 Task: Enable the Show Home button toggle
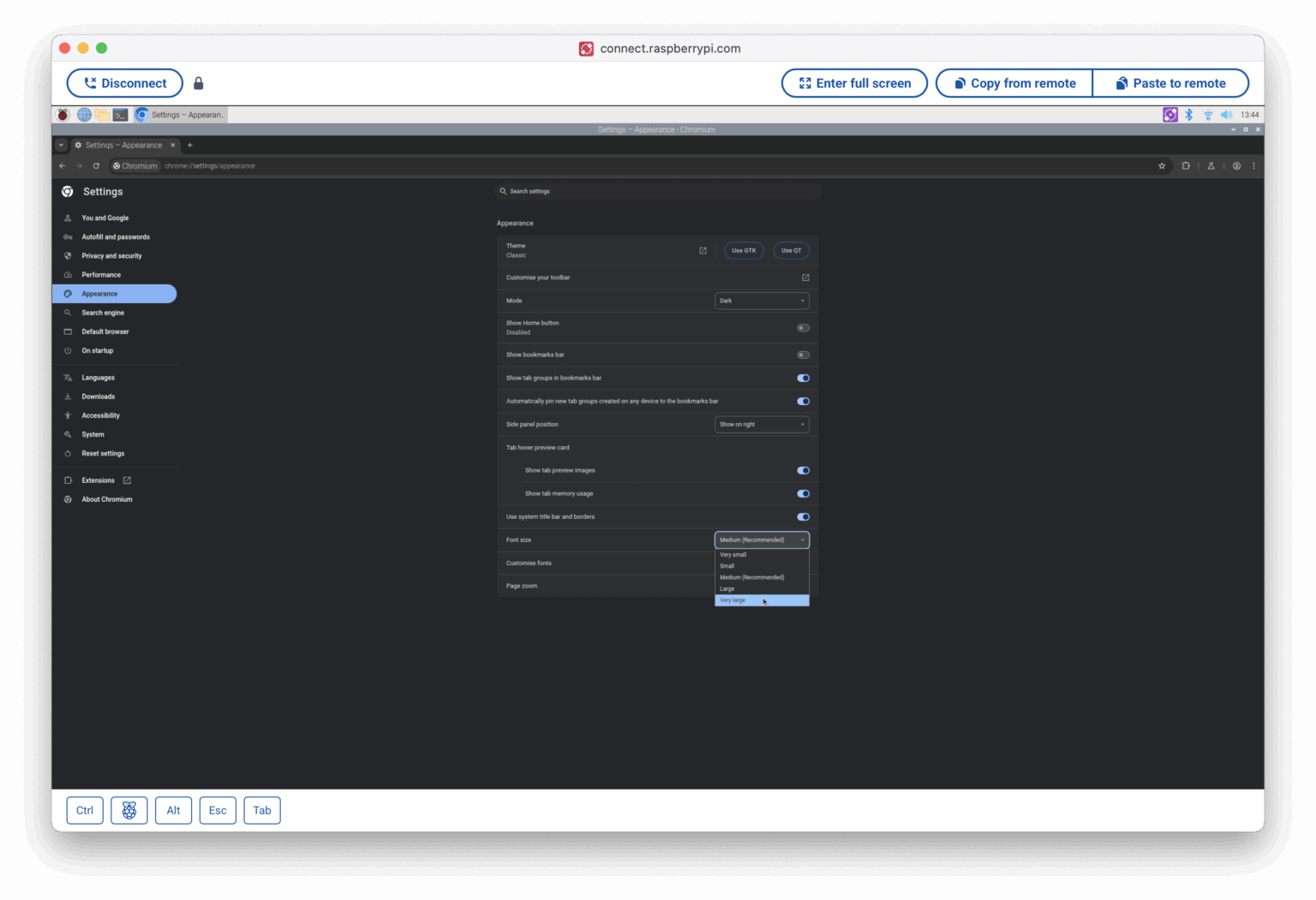(803, 328)
